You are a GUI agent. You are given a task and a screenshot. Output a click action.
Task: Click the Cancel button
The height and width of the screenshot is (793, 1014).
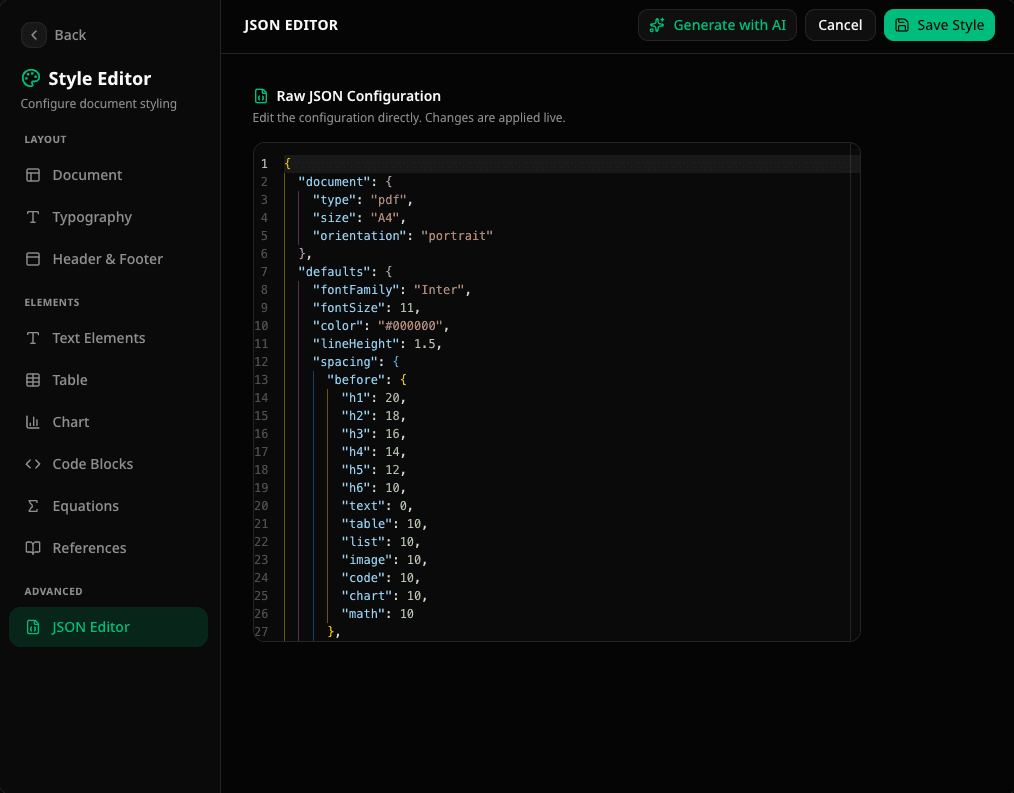click(x=840, y=25)
